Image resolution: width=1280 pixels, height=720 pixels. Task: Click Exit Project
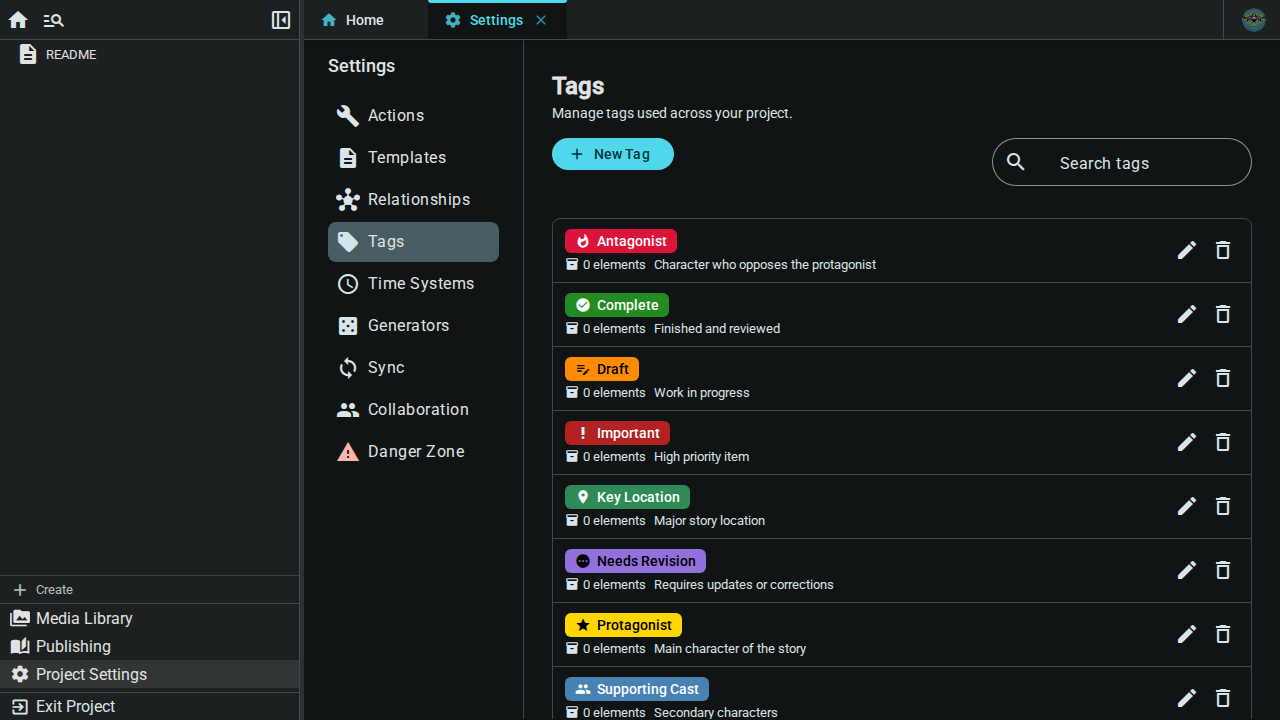coord(150,707)
